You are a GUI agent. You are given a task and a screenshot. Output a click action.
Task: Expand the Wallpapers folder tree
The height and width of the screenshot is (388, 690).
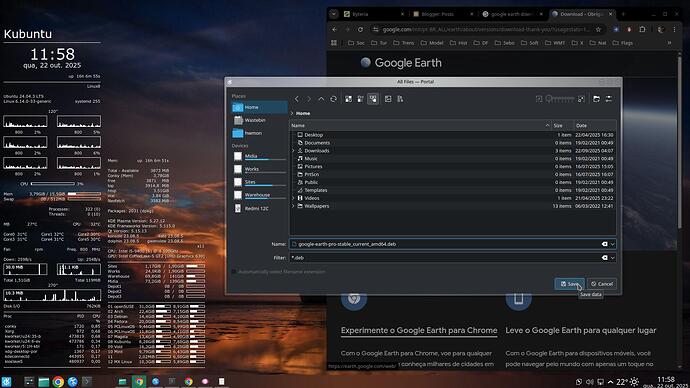(x=294, y=206)
